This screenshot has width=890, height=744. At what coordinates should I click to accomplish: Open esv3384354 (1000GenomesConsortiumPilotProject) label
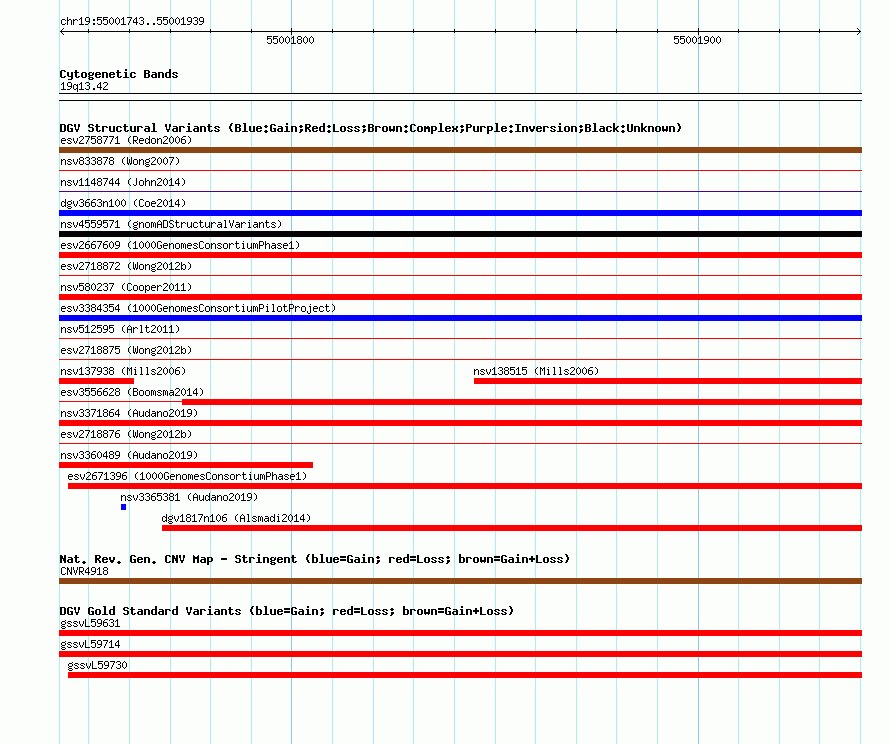[x=198, y=308]
